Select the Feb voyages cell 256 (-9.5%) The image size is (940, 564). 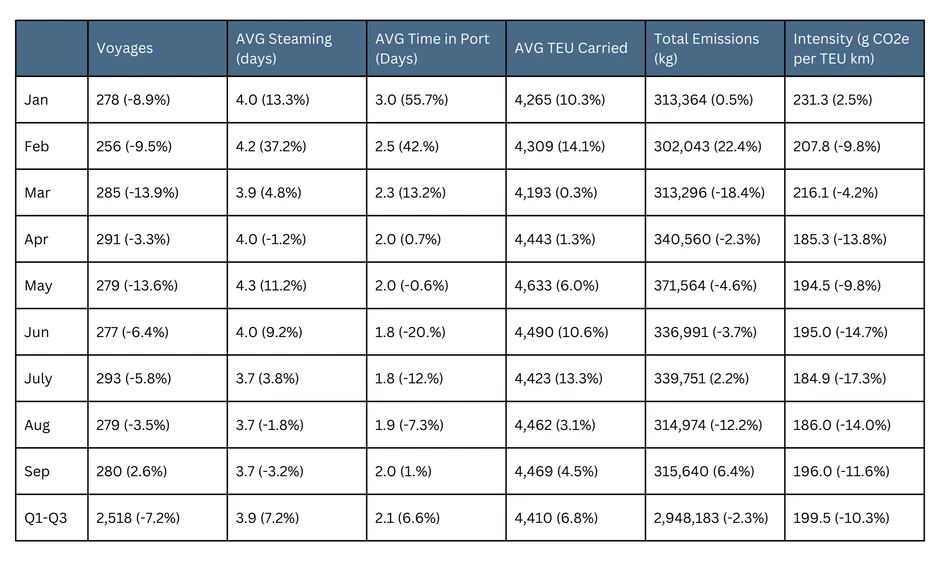click(x=134, y=146)
